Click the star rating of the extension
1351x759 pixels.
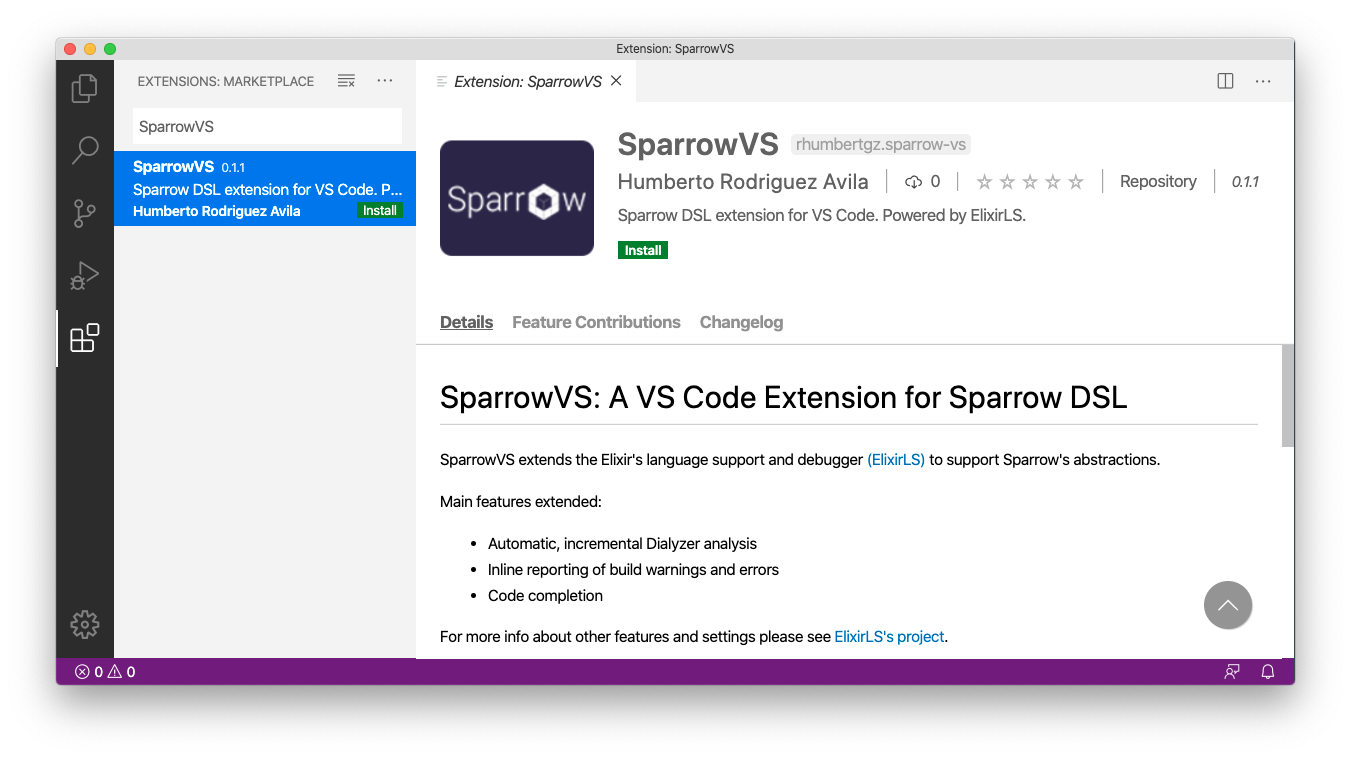(x=1030, y=182)
